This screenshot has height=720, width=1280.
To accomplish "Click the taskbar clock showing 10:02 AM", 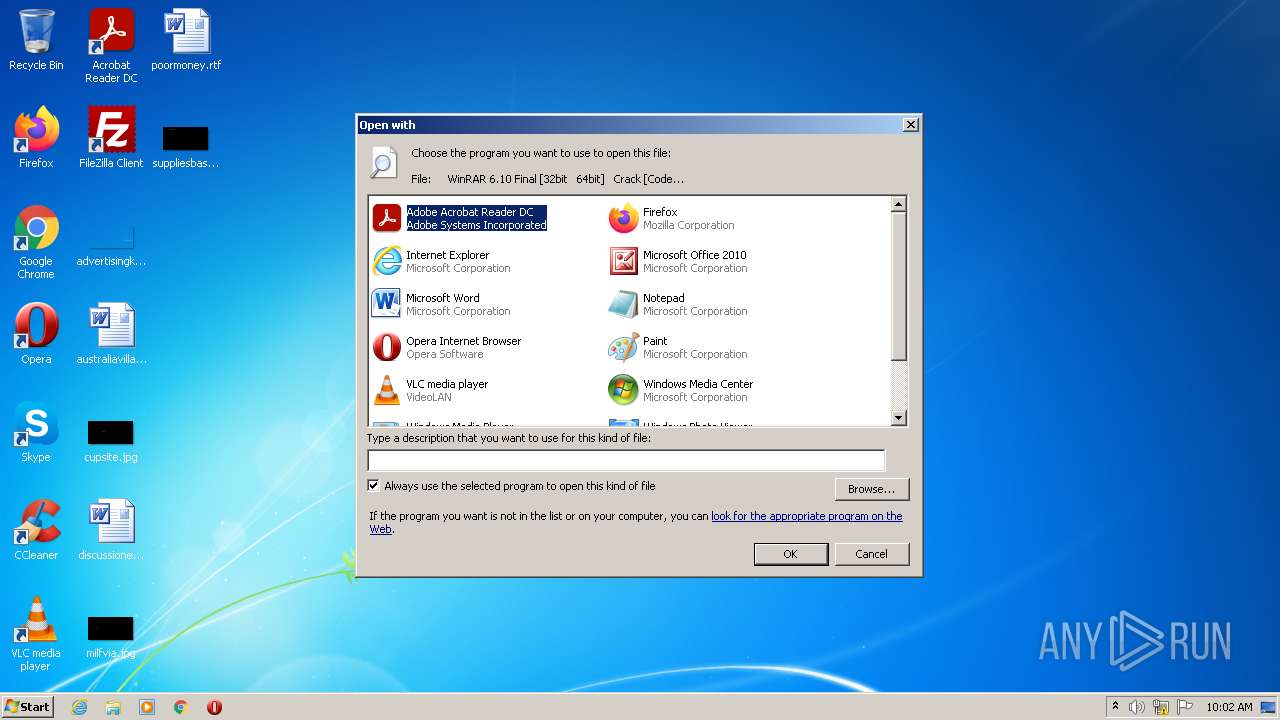I will (1229, 707).
